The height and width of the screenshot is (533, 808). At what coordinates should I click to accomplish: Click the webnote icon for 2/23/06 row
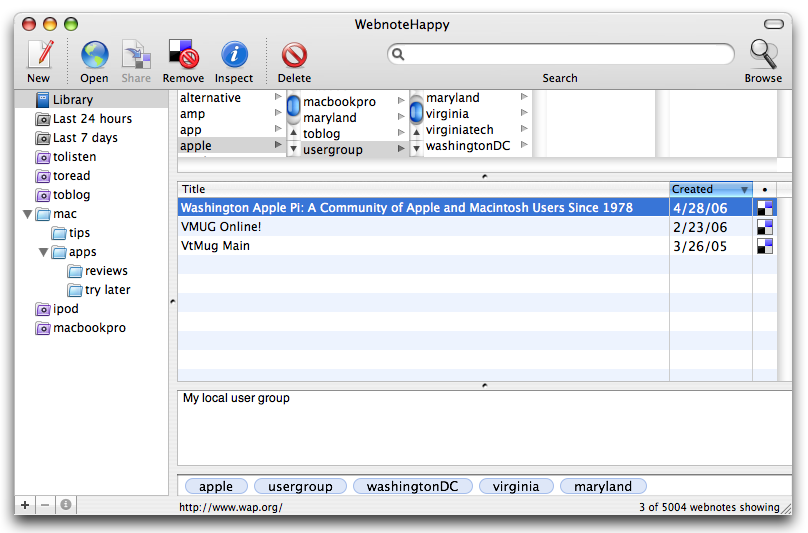765,227
